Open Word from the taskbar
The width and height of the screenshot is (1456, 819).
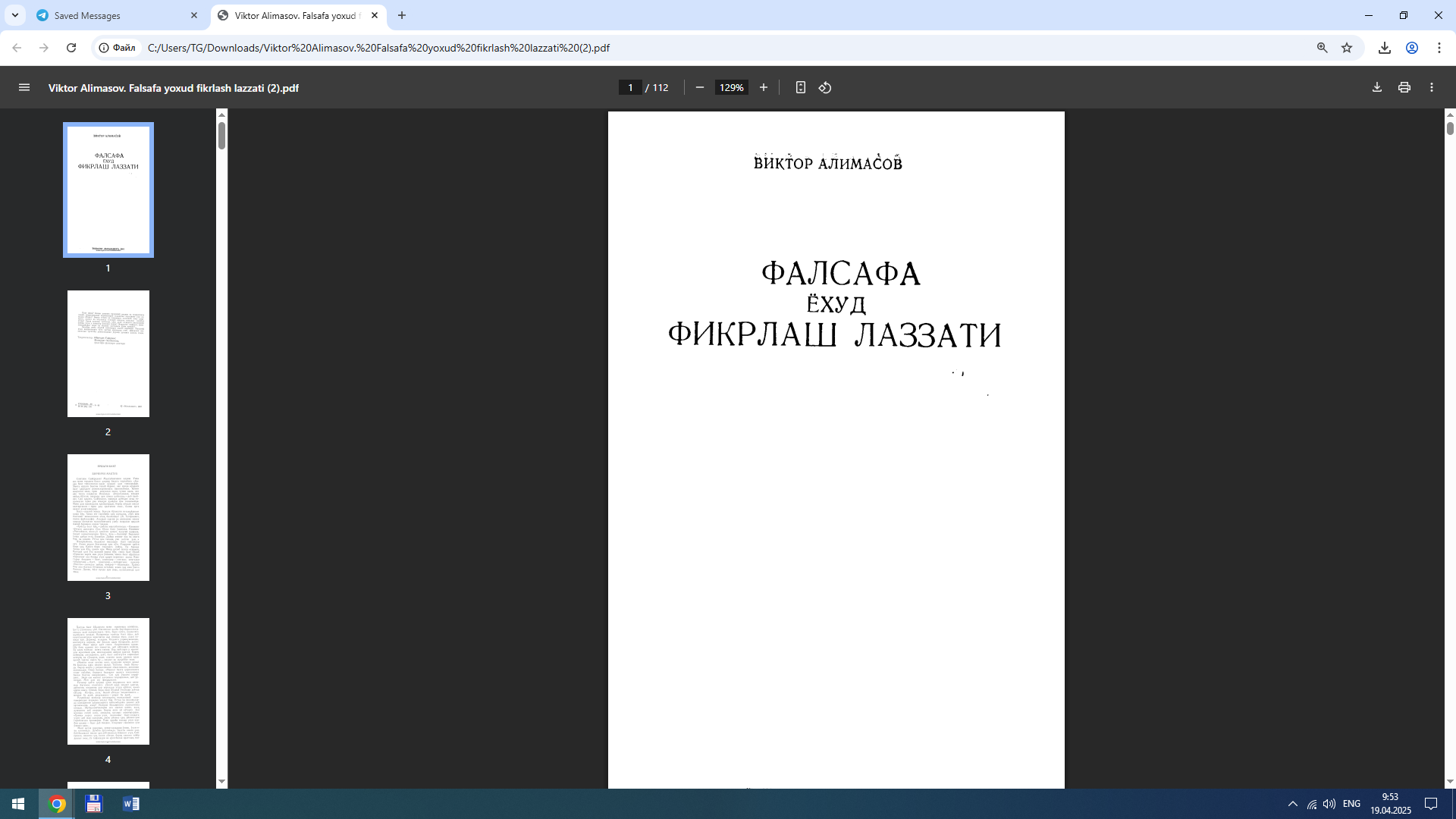click(x=131, y=804)
